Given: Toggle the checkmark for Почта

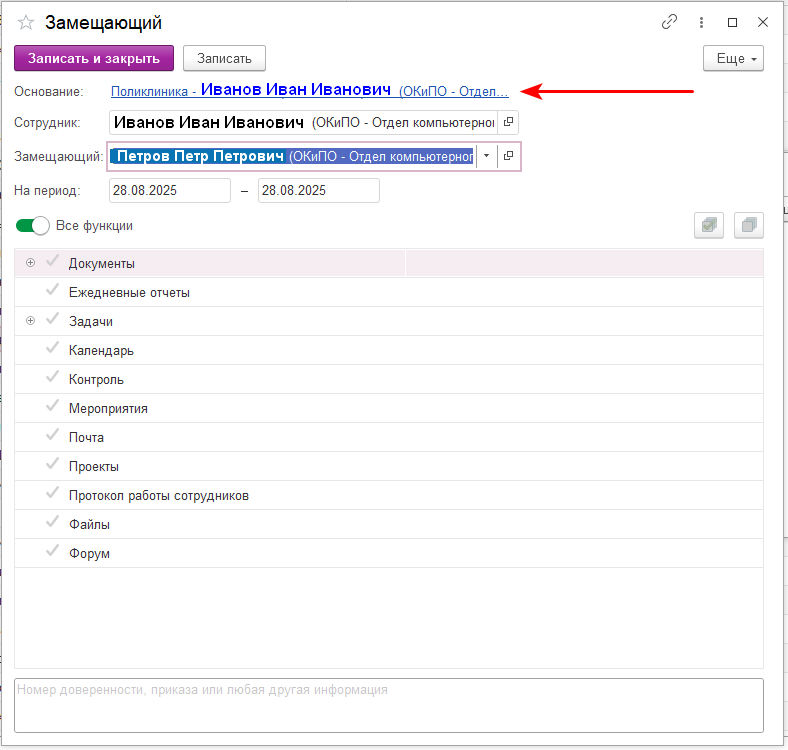Looking at the screenshot, I should 53,437.
